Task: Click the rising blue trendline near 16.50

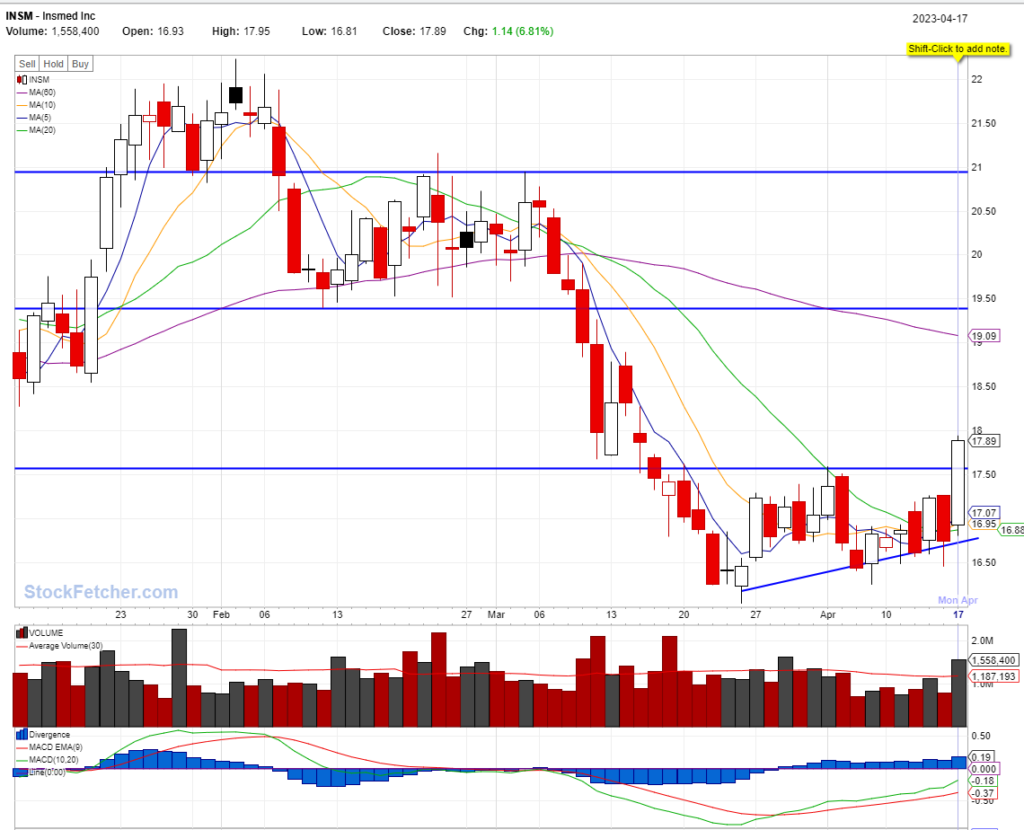Action: pyautogui.click(x=860, y=565)
